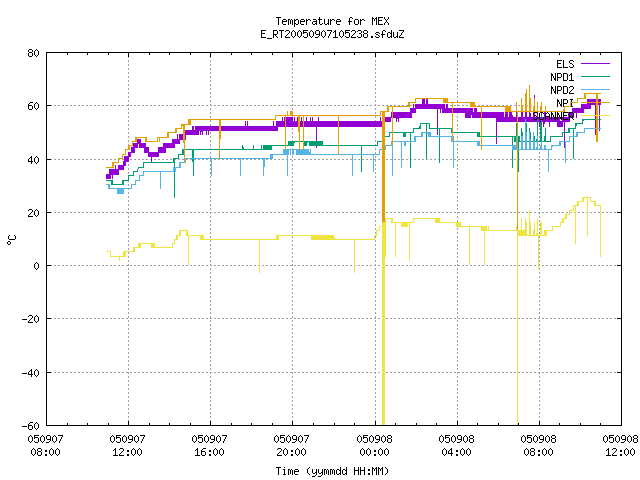Click the y-axis tick label -40
The width and height of the screenshot is (640, 480).
(31, 373)
